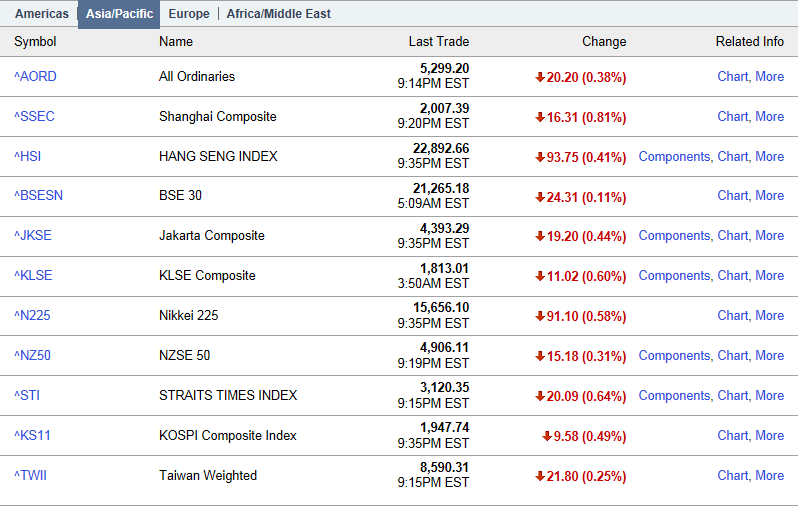Click the ^KS11 ticker symbol

(x=32, y=435)
